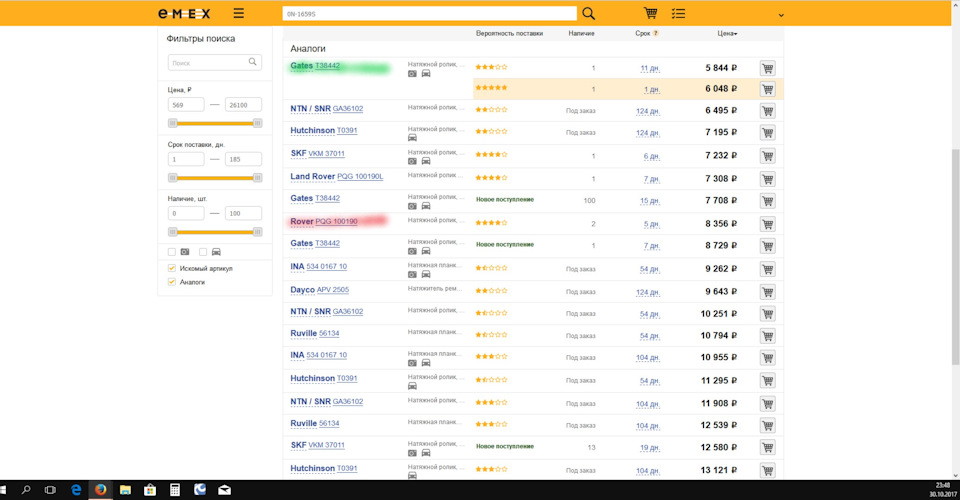Click the magnifier search button in header
The height and width of the screenshot is (500, 960).
pyautogui.click(x=588, y=13)
